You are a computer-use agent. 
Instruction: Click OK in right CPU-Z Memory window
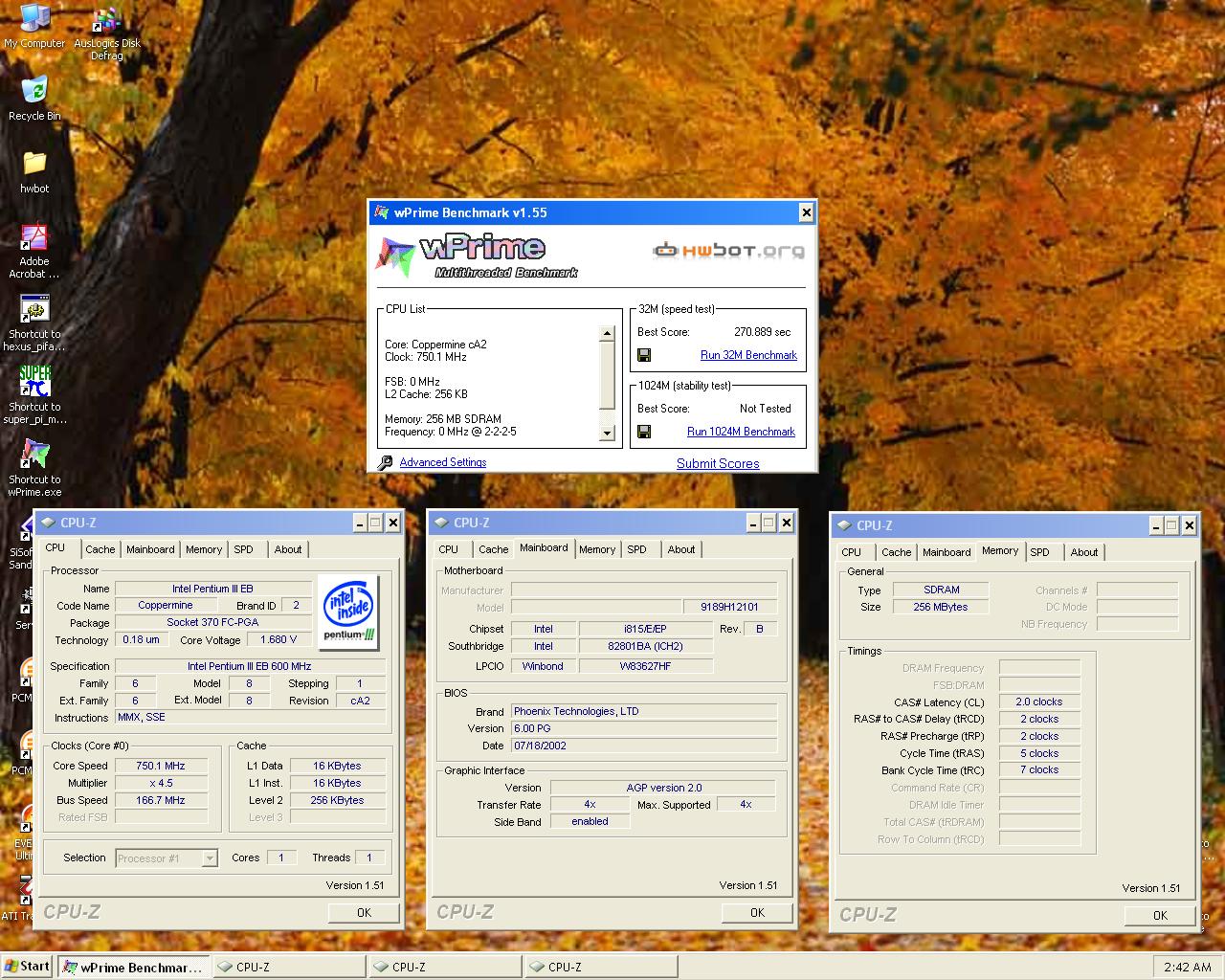point(1160,915)
